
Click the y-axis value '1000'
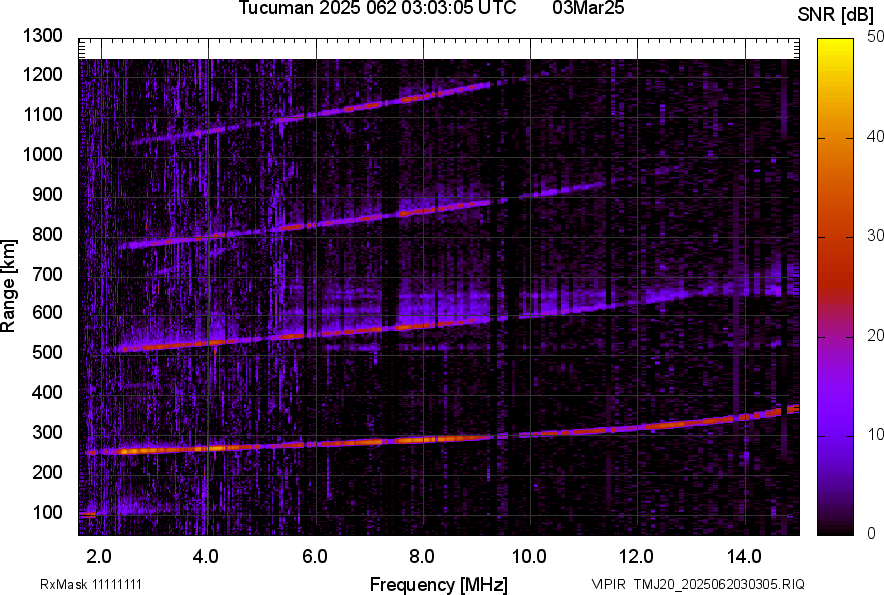[x=42, y=154]
